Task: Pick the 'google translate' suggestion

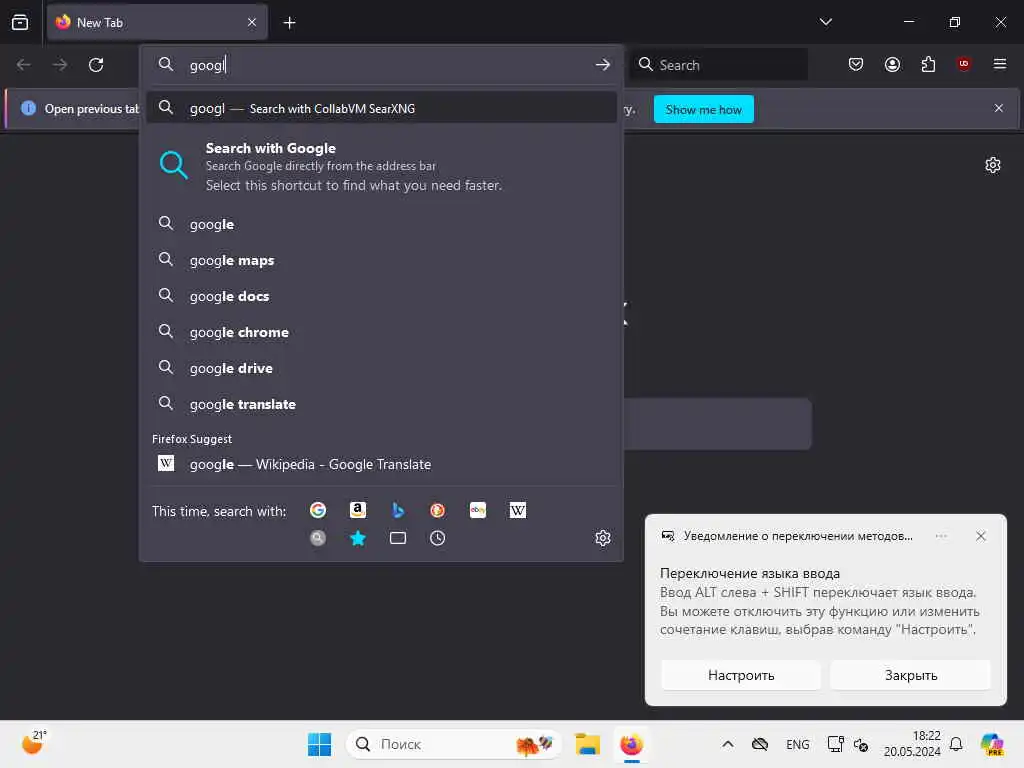Action: pos(381,404)
